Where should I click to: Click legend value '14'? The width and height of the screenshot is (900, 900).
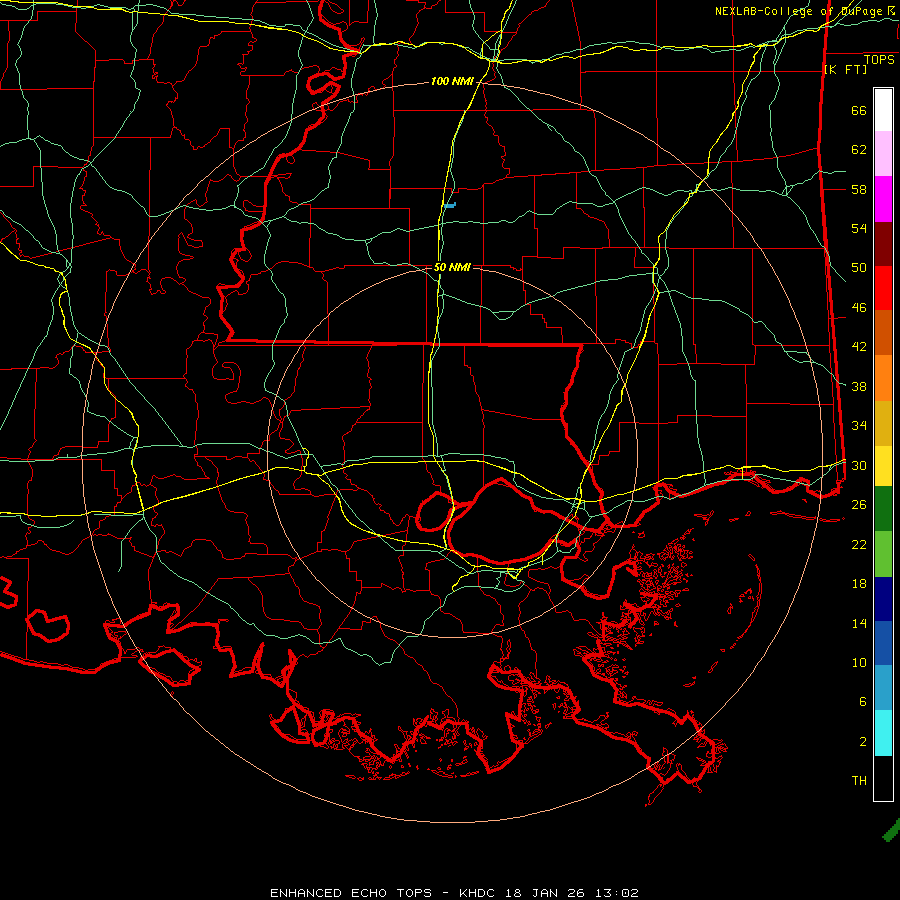859,623
